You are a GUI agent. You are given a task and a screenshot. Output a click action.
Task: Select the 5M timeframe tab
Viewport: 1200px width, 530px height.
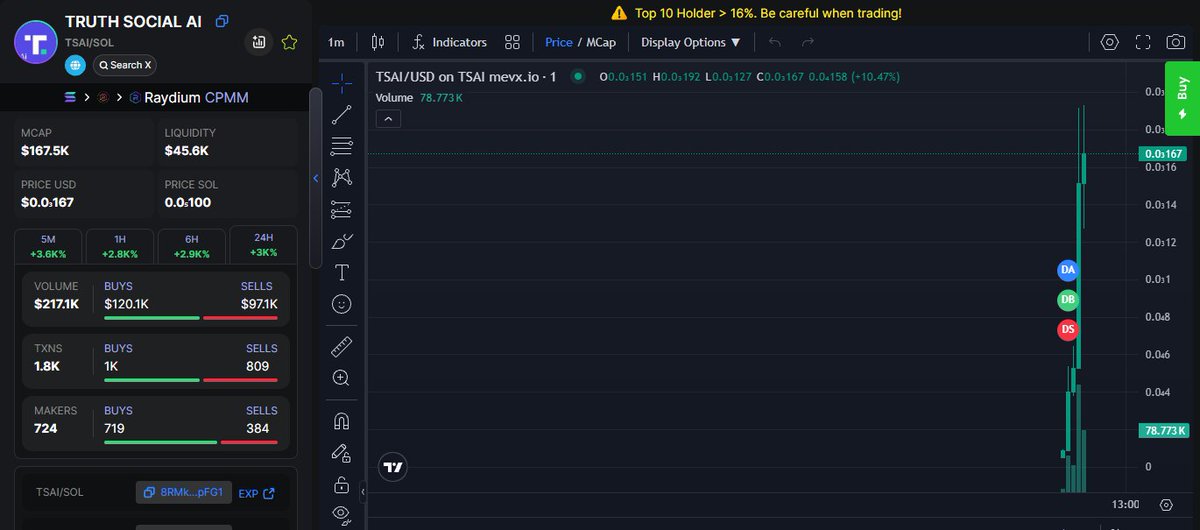click(48, 246)
